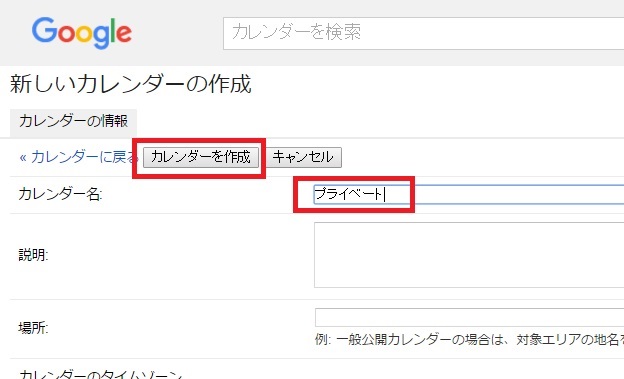Click the 場所: label

33,328
